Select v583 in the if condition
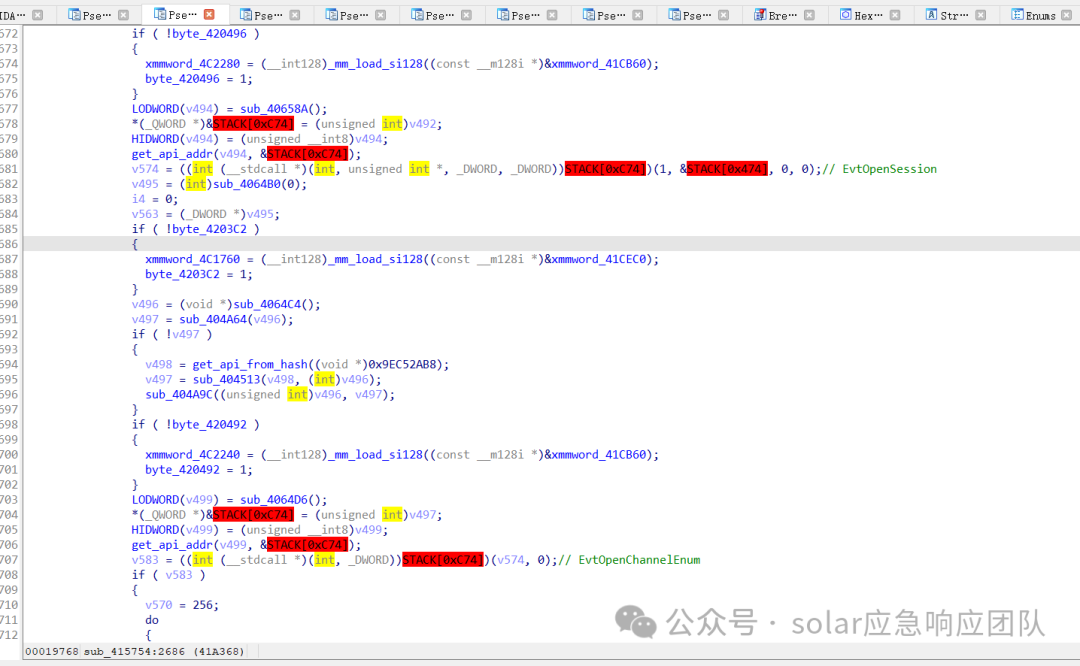Screen dimensions: 1080x666 pyautogui.click(x=179, y=574)
